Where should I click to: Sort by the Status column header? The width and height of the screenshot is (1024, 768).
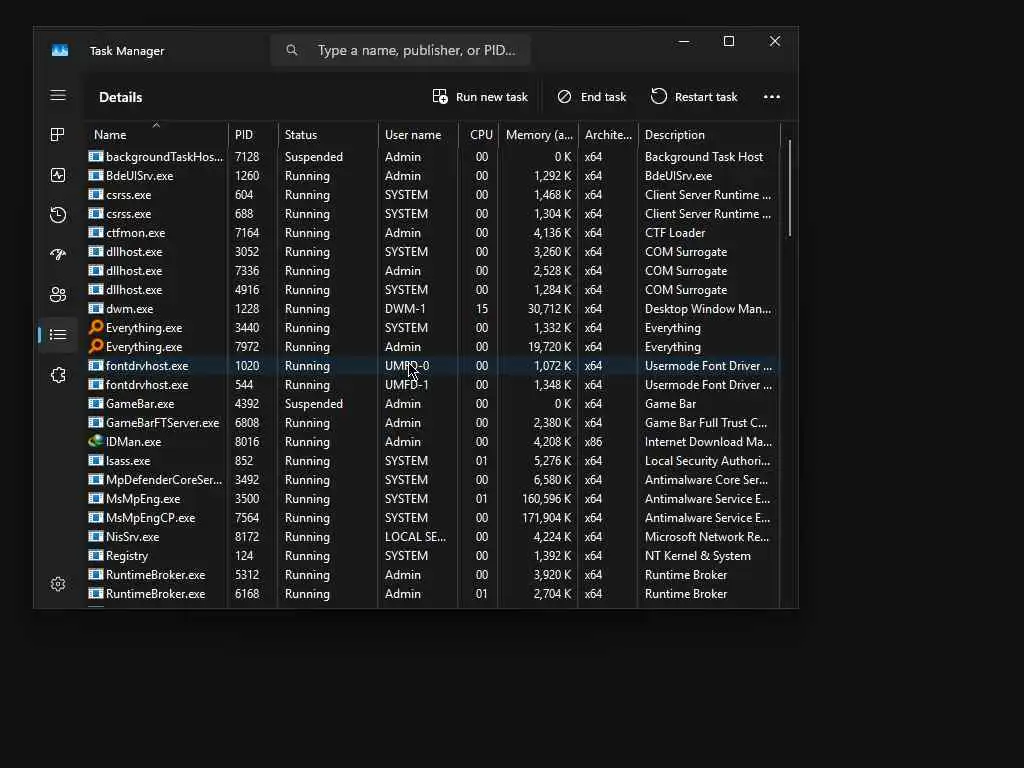(328, 135)
